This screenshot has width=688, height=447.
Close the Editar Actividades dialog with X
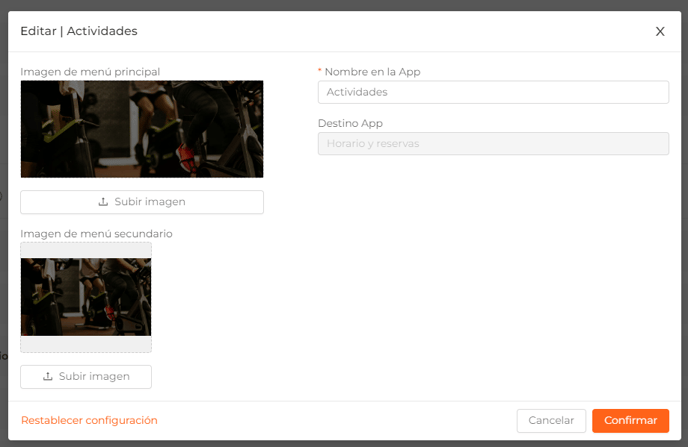(x=660, y=31)
